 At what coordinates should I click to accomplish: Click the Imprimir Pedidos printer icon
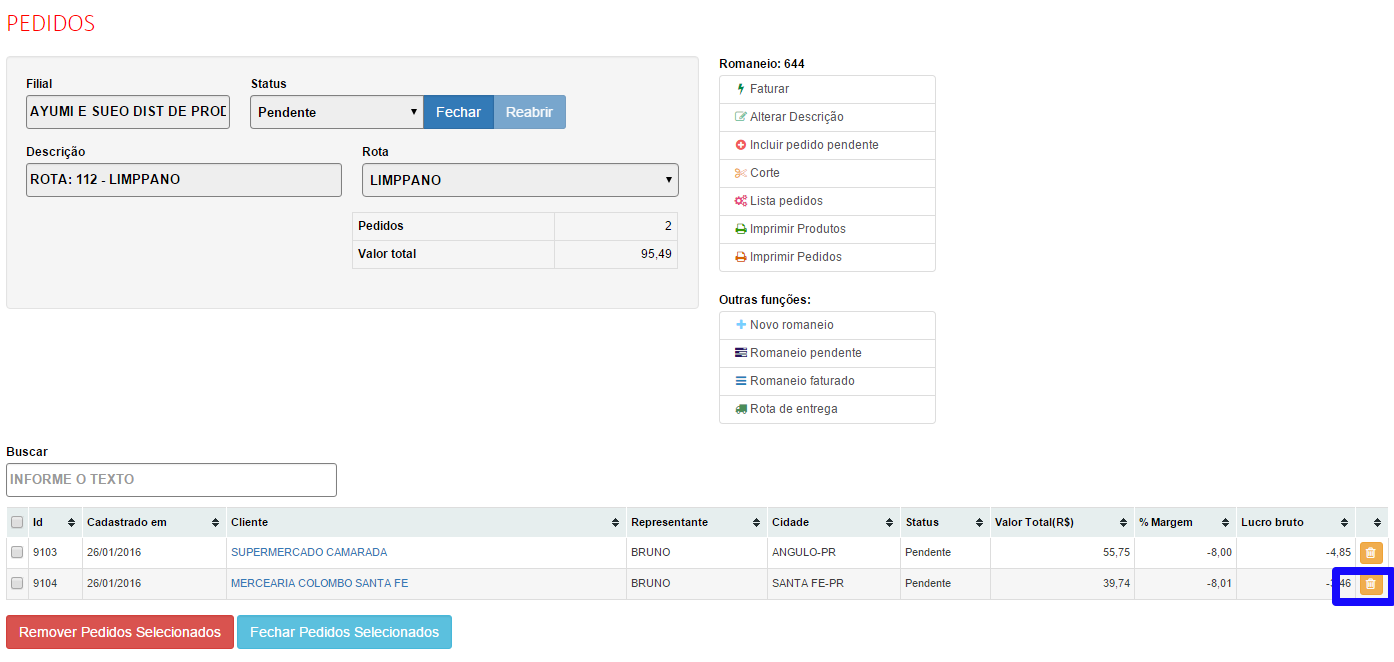click(741, 257)
